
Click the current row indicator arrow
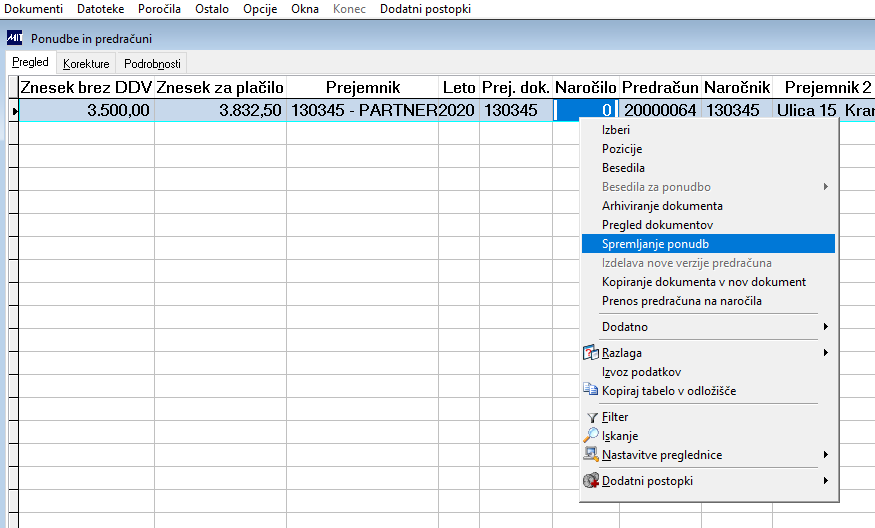[15, 111]
